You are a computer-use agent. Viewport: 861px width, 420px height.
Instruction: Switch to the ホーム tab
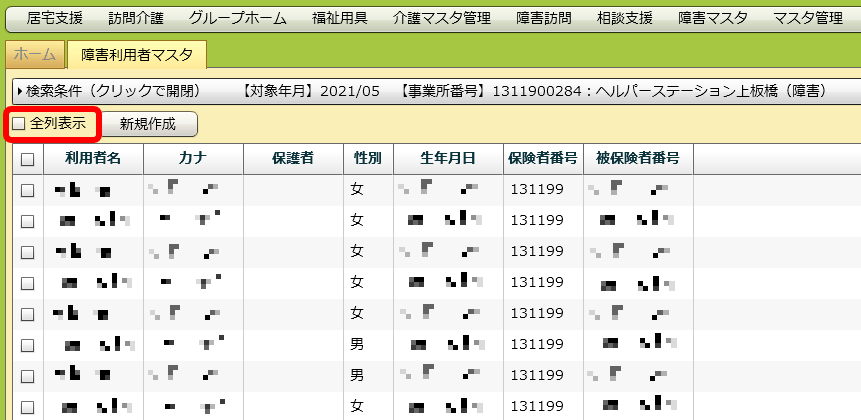pos(35,54)
